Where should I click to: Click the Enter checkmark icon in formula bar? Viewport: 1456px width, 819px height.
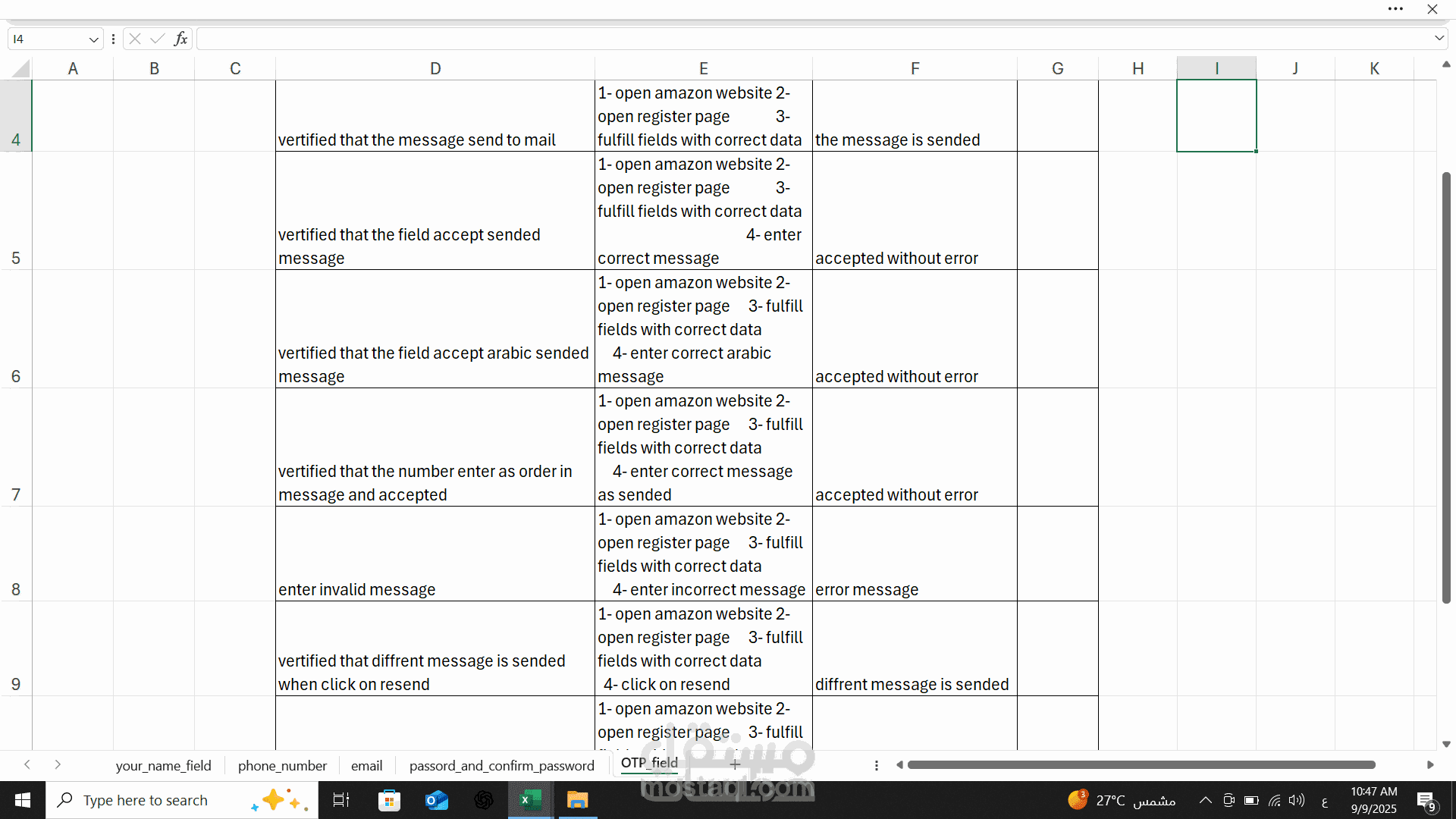click(158, 39)
